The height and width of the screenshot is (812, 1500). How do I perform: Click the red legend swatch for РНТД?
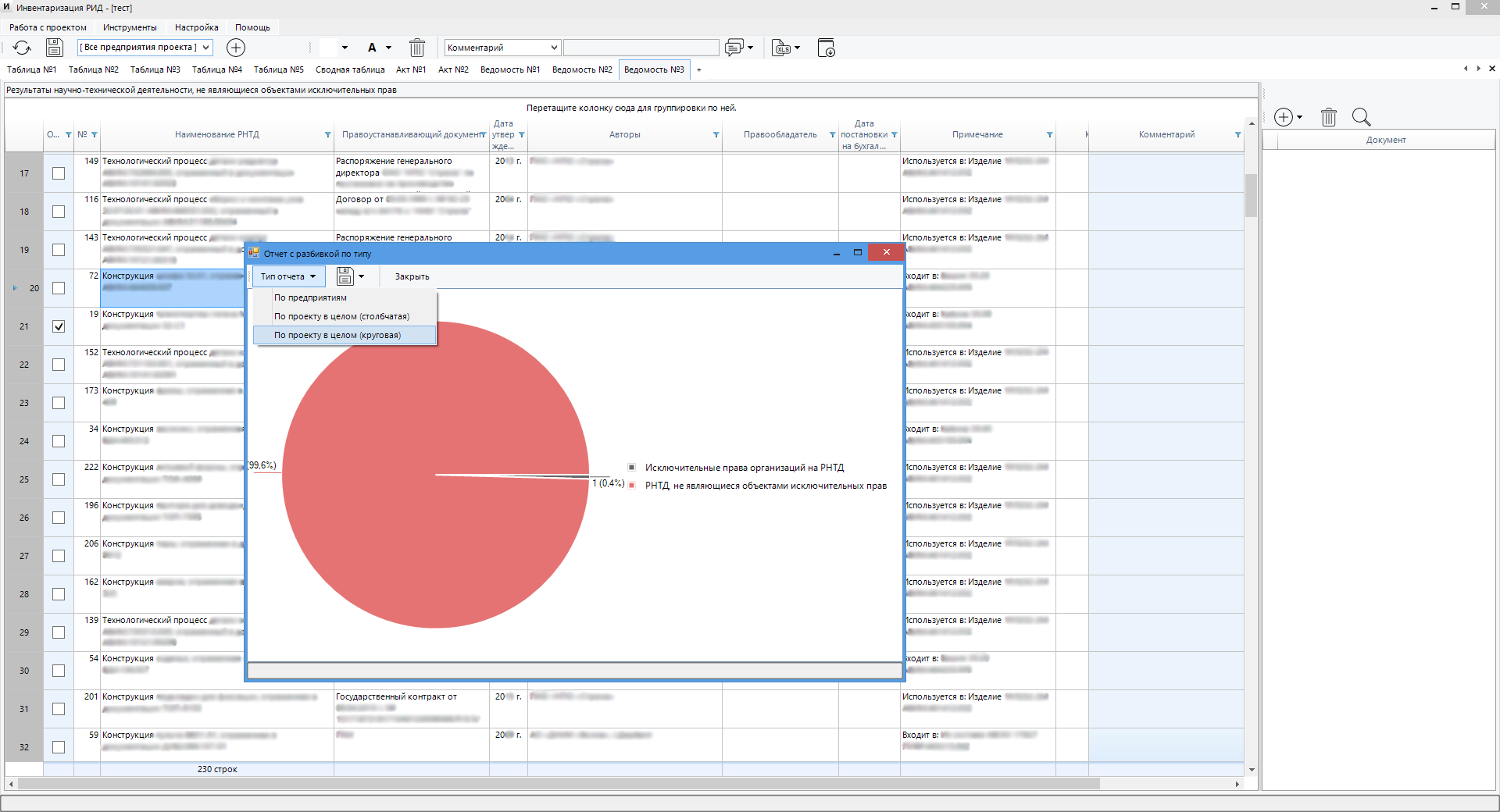(631, 485)
